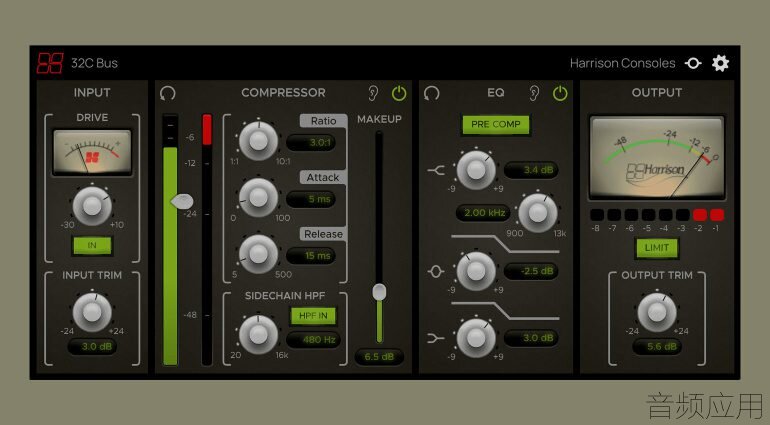Click the Attack knob

pyautogui.click(x=258, y=198)
